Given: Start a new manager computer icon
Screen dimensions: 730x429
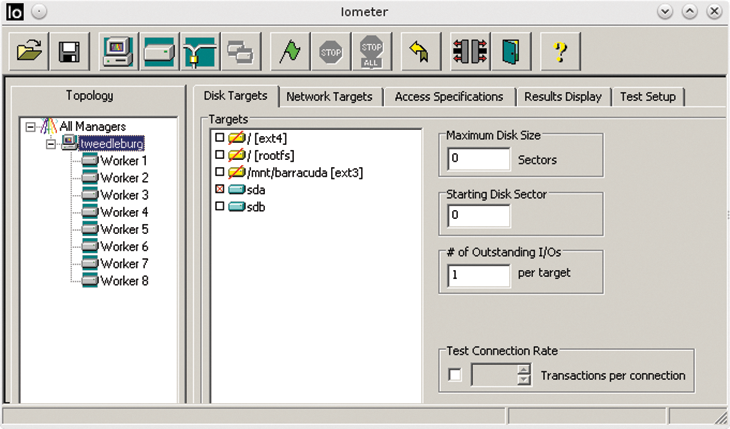Looking at the screenshot, I should pos(119,51).
